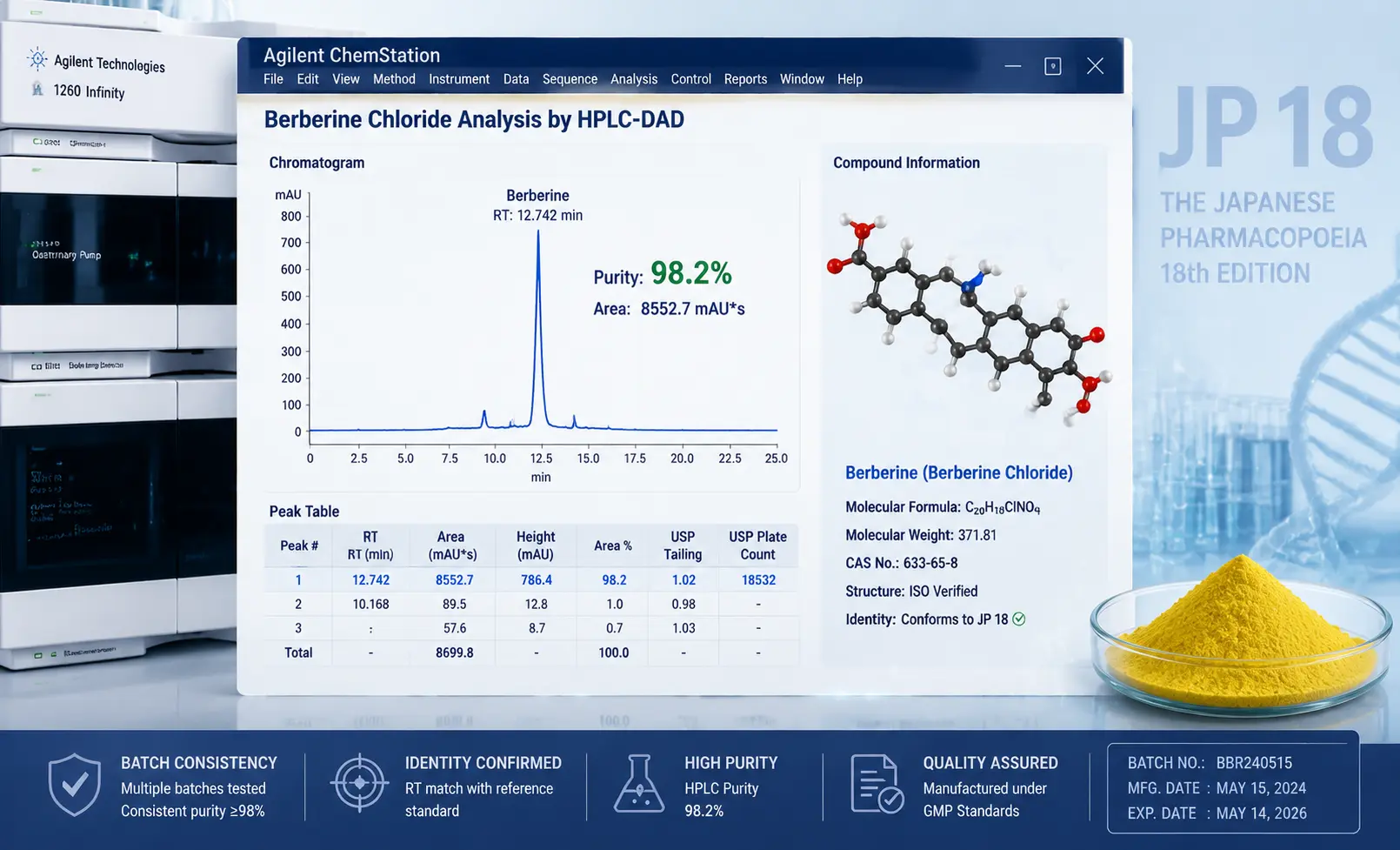Click the target crosshair Identity Confirmed icon
Image resolution: width=1400 pixels, height=850 pixels.
[359, 783]
